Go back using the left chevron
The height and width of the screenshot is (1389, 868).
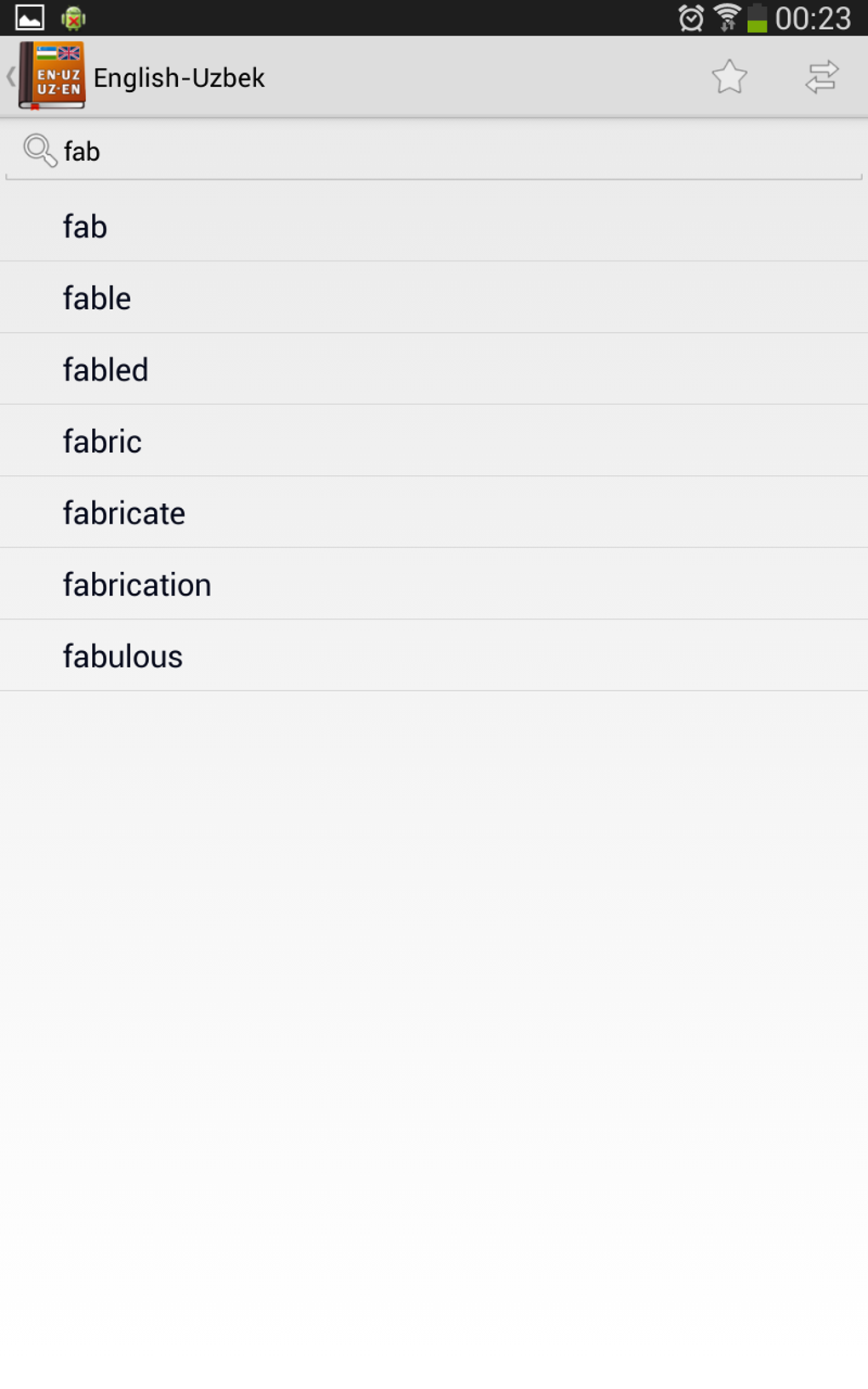[x=10, y=77]
